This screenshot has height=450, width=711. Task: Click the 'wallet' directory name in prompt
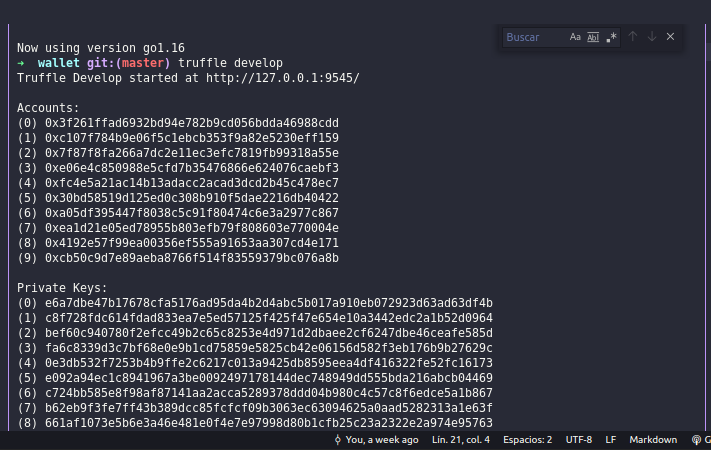58,63
